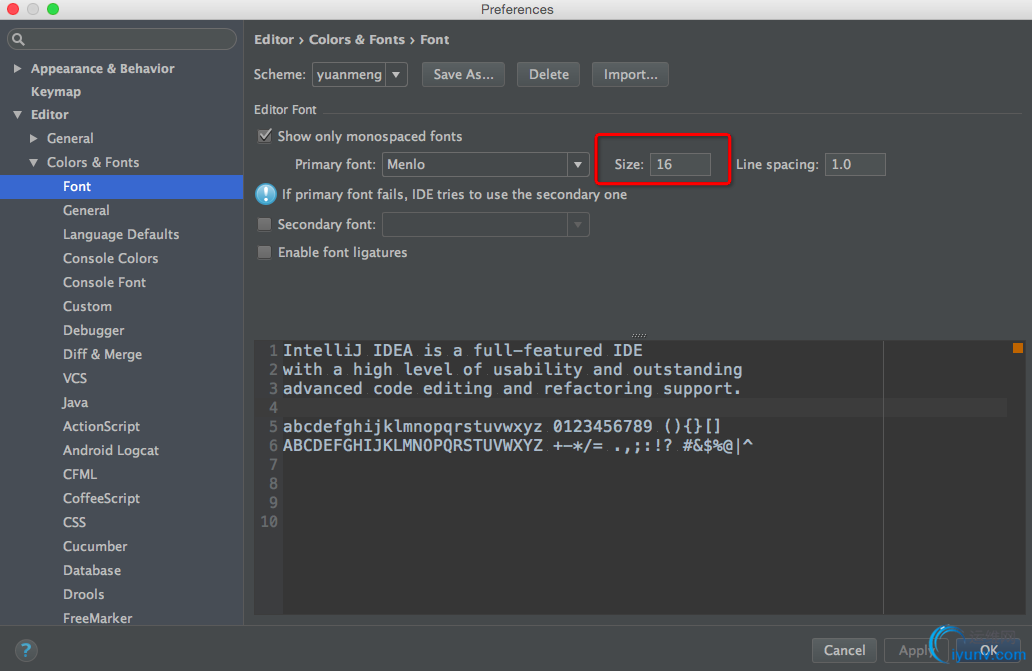Click the help question mark icon
1032x671 pixels.
[x=26, y=651]
